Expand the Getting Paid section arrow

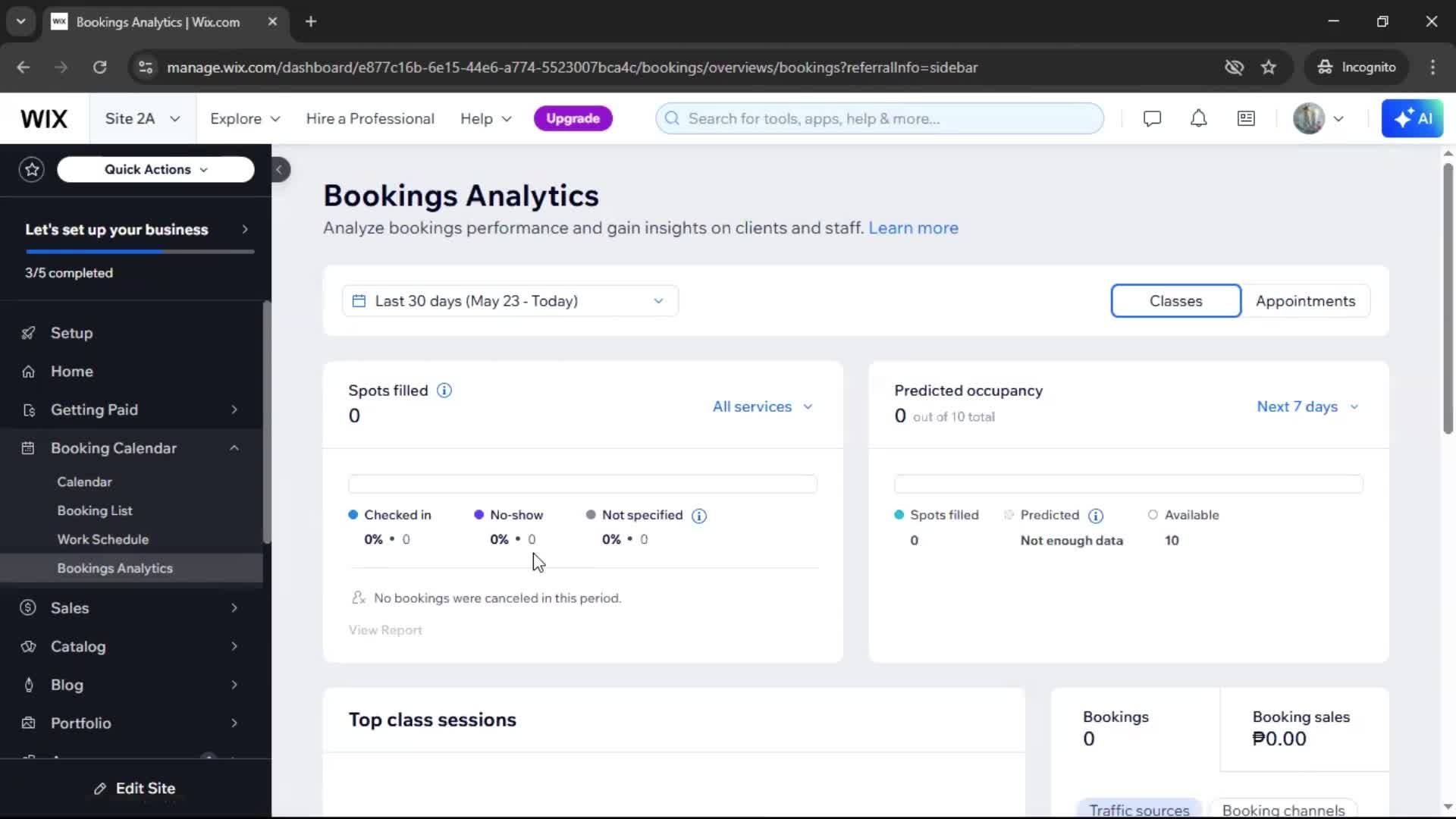tap(234, 410)
